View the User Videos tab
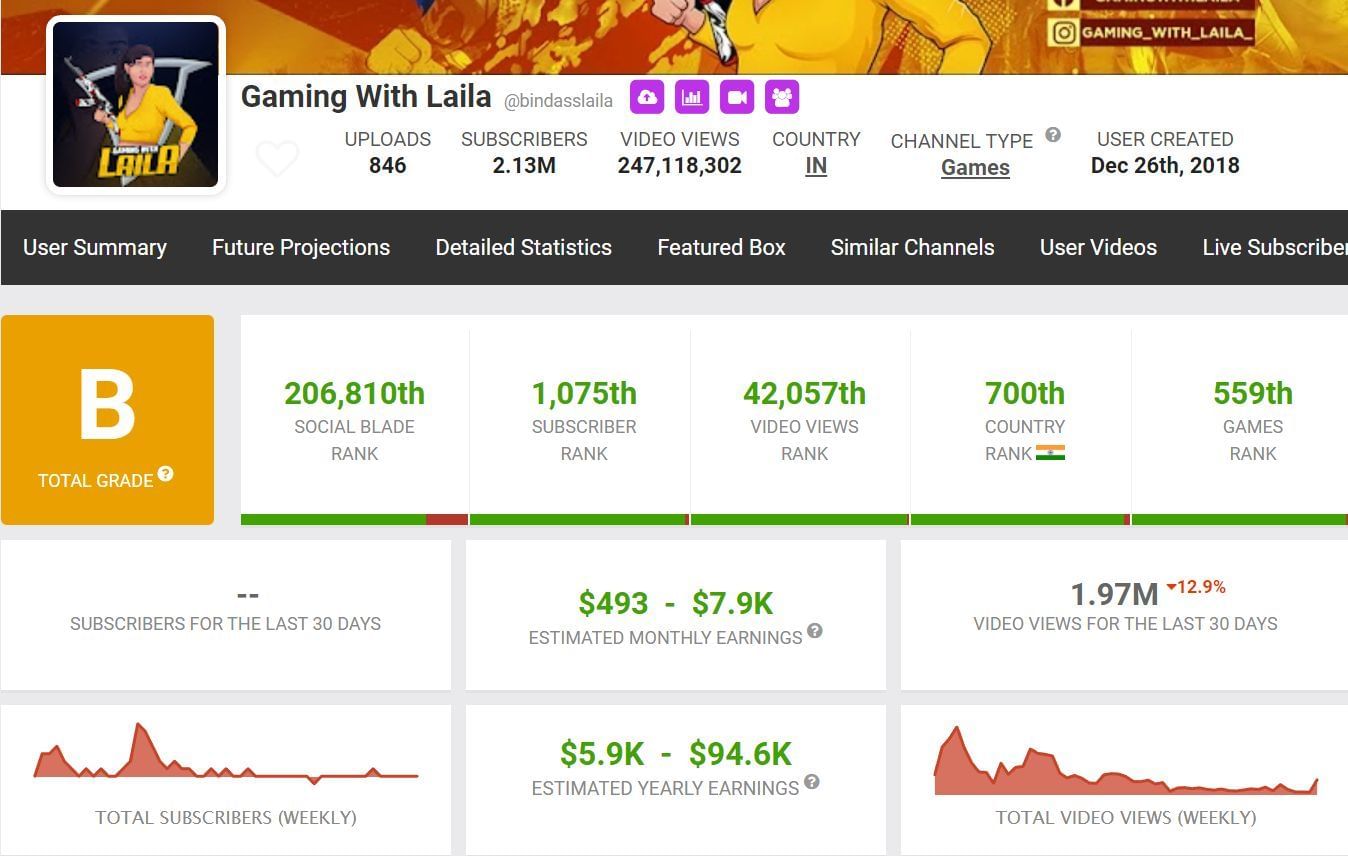 1098,247
